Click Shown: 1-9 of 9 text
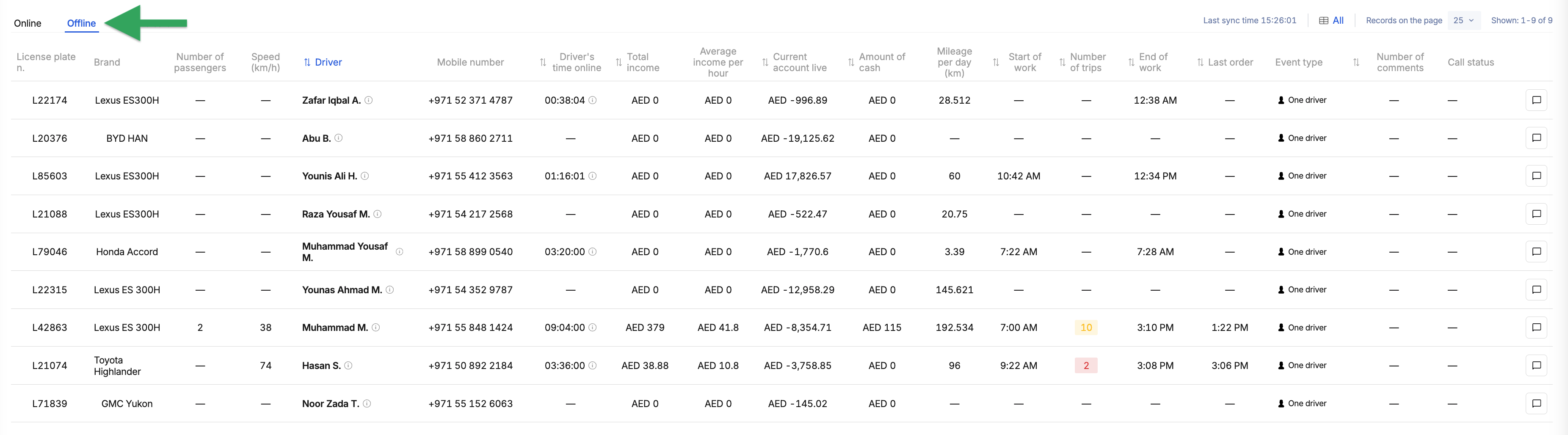This screenshot has width=1568, height=435. point(1522,21)
